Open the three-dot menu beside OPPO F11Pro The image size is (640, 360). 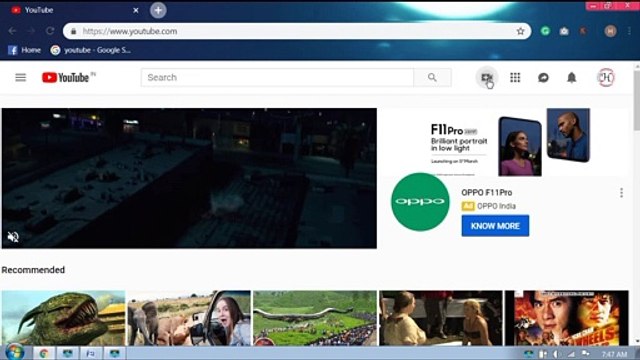pyautogui.click(x=621, y=193)
